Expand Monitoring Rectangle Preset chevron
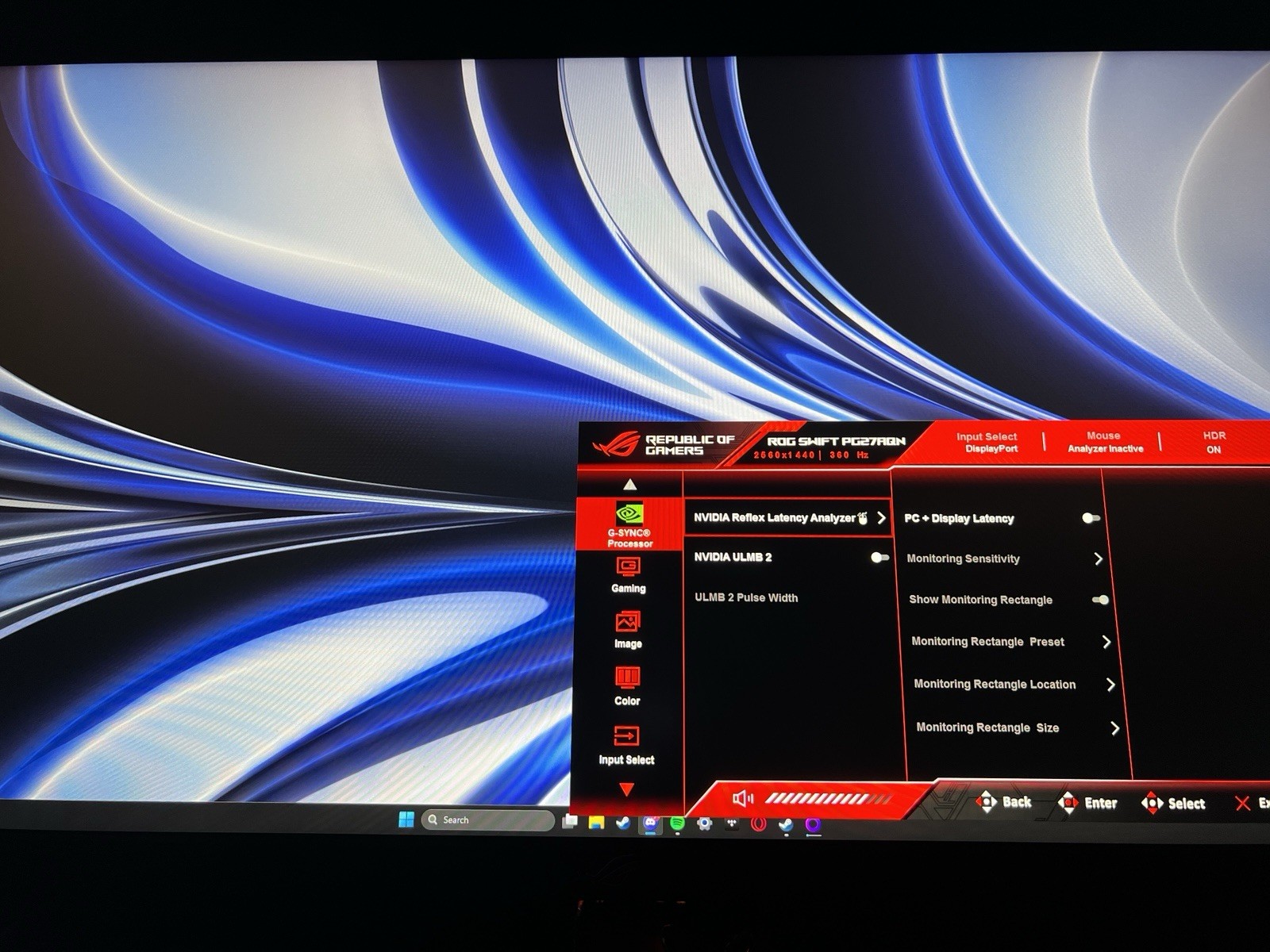The image size is (1270, 952). click(x=1106, y=642)
